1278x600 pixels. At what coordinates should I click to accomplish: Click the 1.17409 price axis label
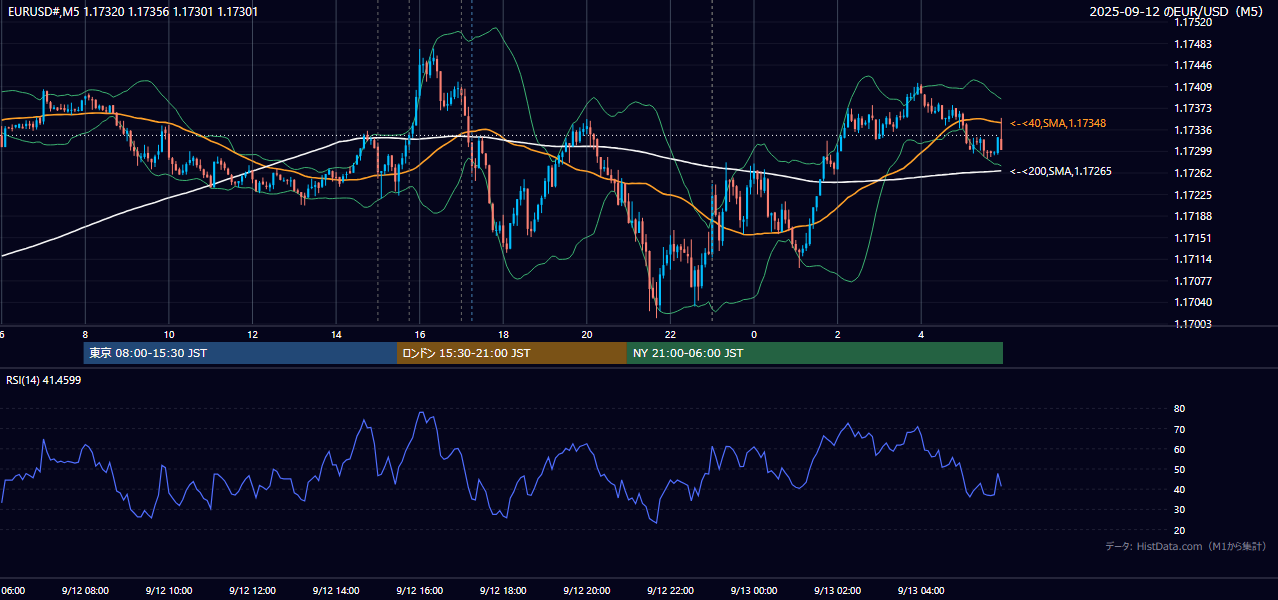pyautogui.click(x=1193, y=87)
